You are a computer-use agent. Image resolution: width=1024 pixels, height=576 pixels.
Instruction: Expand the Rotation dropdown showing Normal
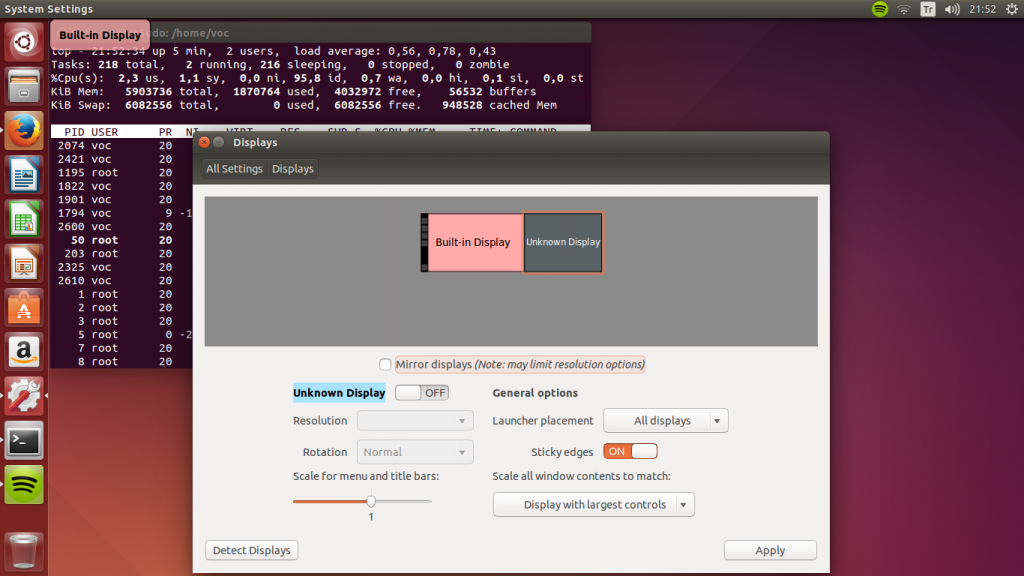(x=414, y=452)
